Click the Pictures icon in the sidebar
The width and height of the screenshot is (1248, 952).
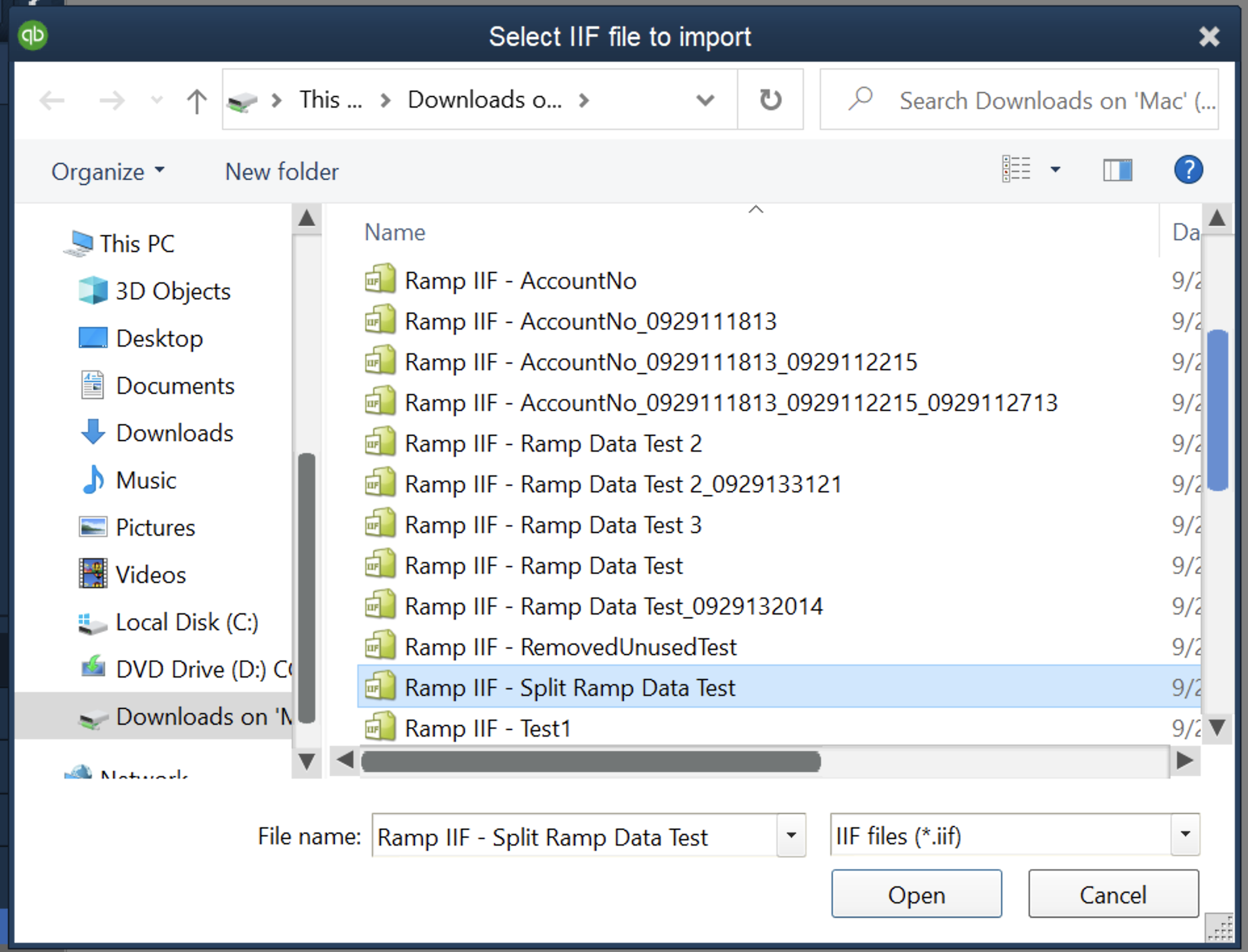[x=93, y=527]
